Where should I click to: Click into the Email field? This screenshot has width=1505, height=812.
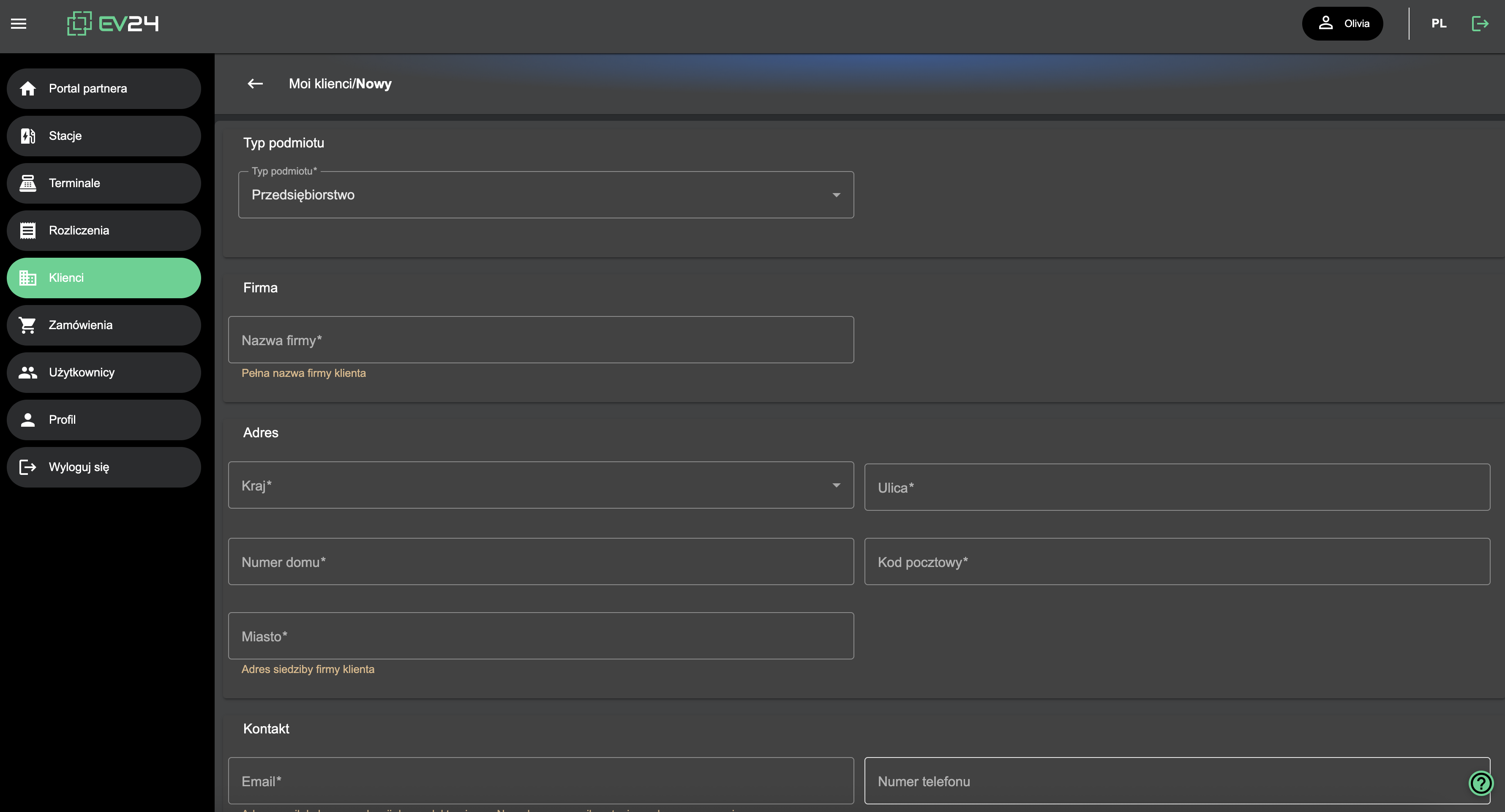coord(540,781)
